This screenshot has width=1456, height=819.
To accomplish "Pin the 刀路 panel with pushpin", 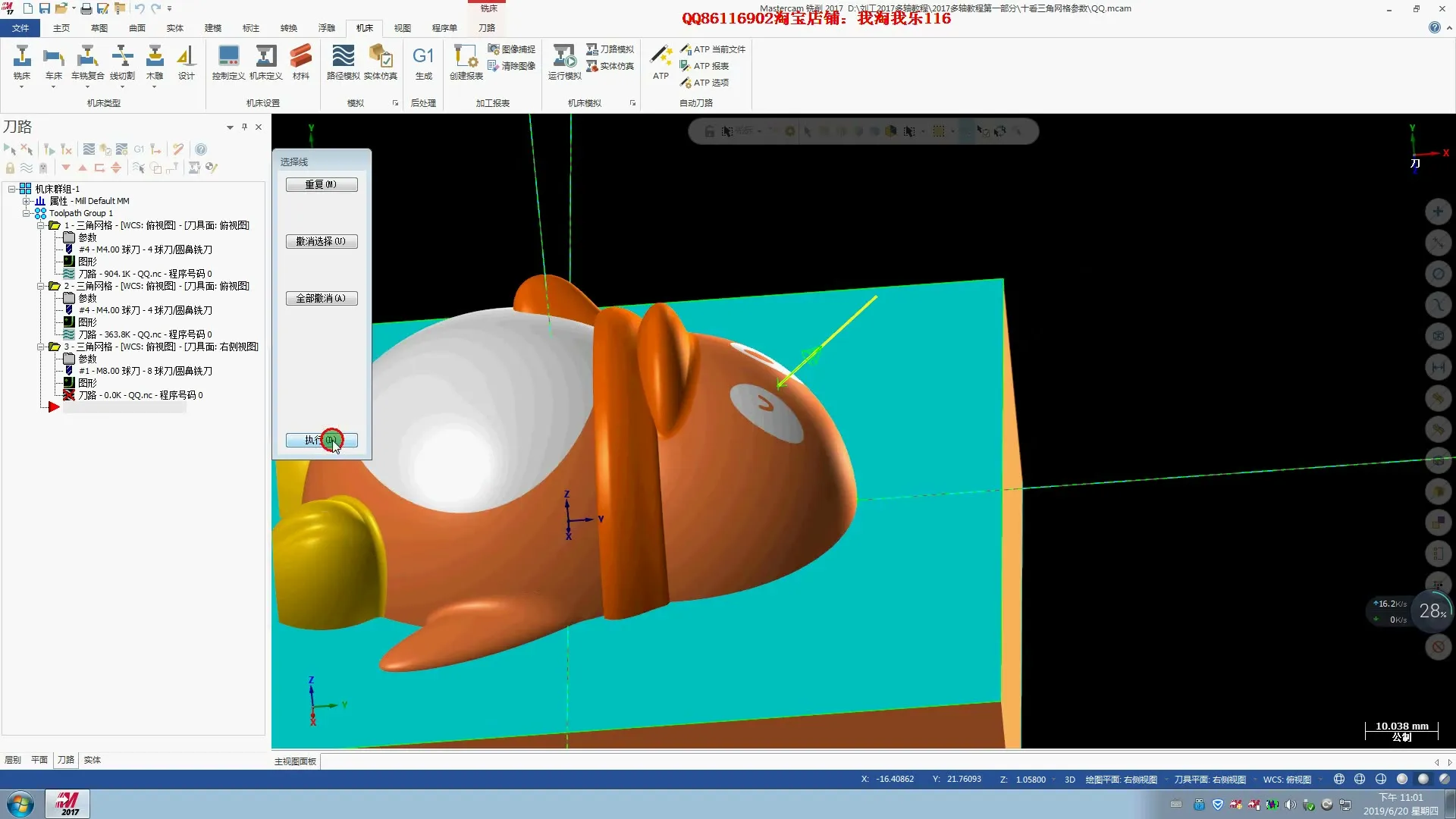I will pos(244,127).
